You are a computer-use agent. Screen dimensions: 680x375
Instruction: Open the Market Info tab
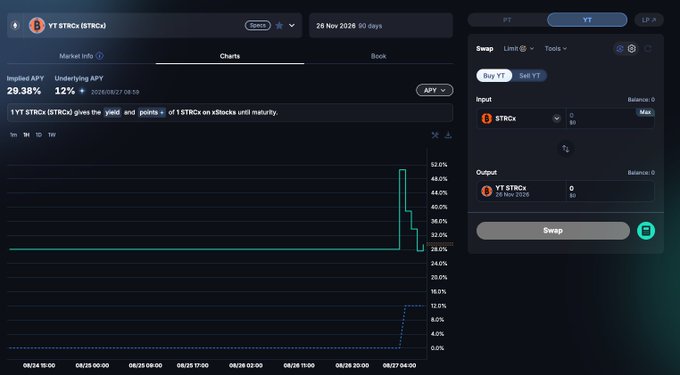(81, 56)
